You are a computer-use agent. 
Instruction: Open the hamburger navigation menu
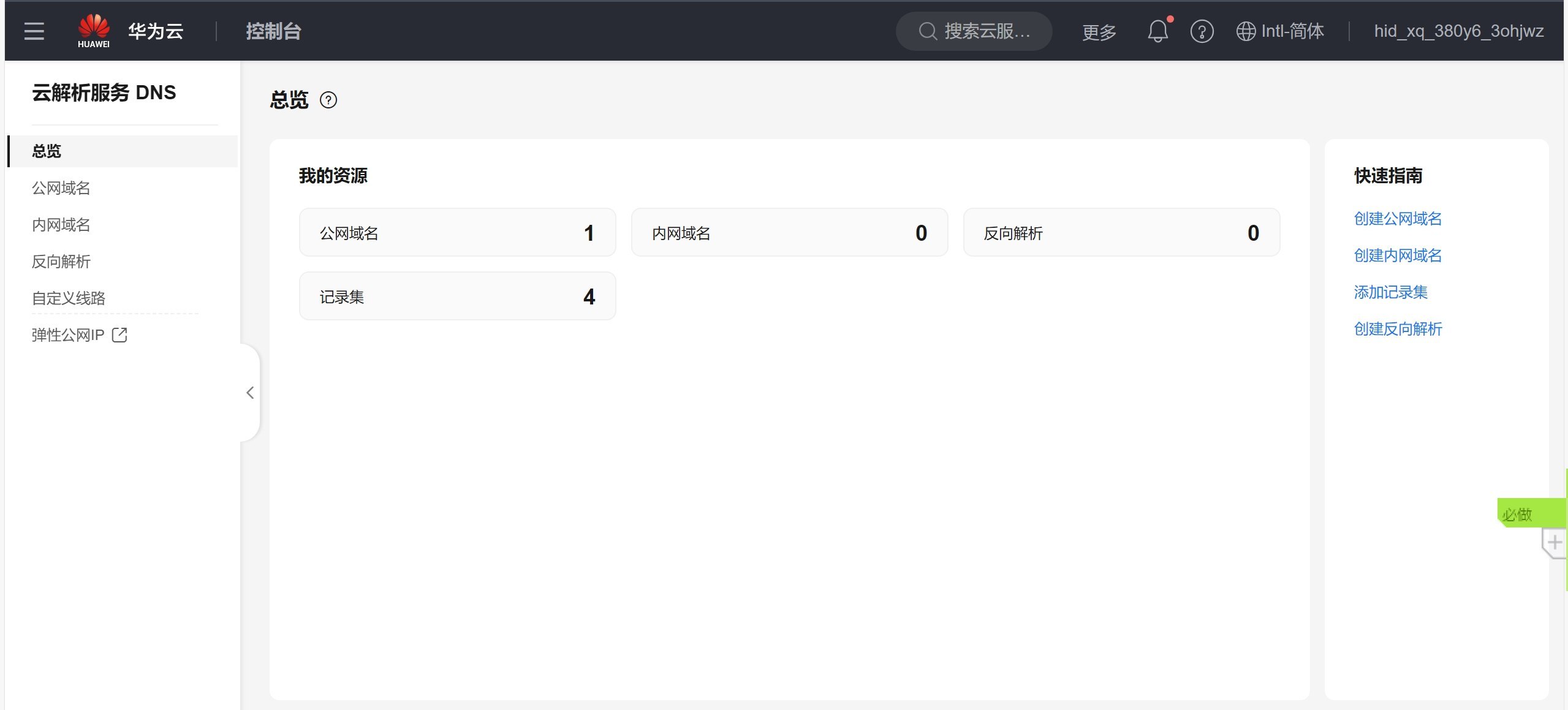[34, 31]
